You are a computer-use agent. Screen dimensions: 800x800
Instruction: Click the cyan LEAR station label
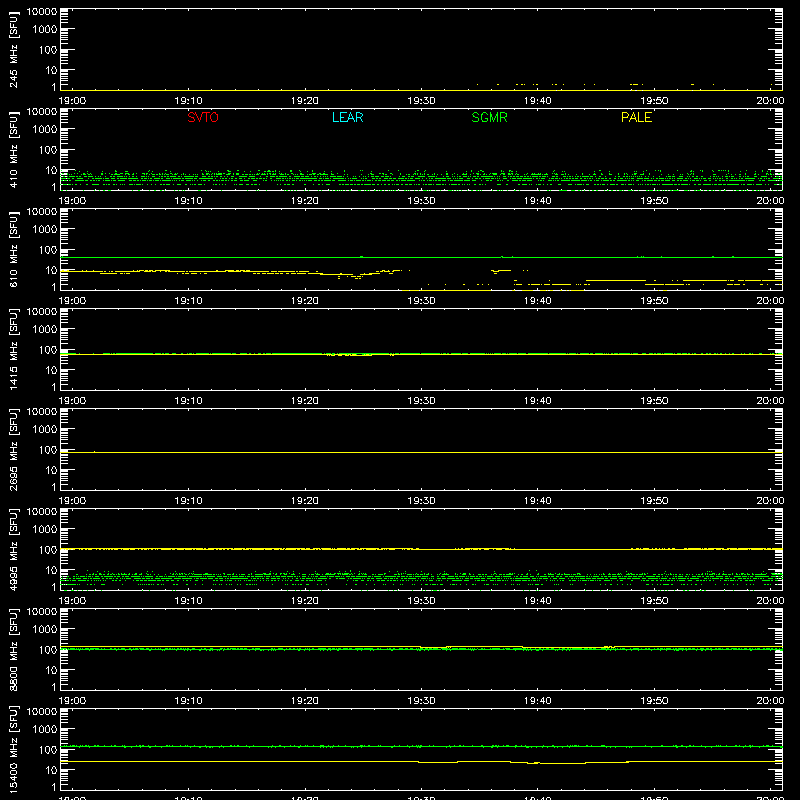pos(347,117)
